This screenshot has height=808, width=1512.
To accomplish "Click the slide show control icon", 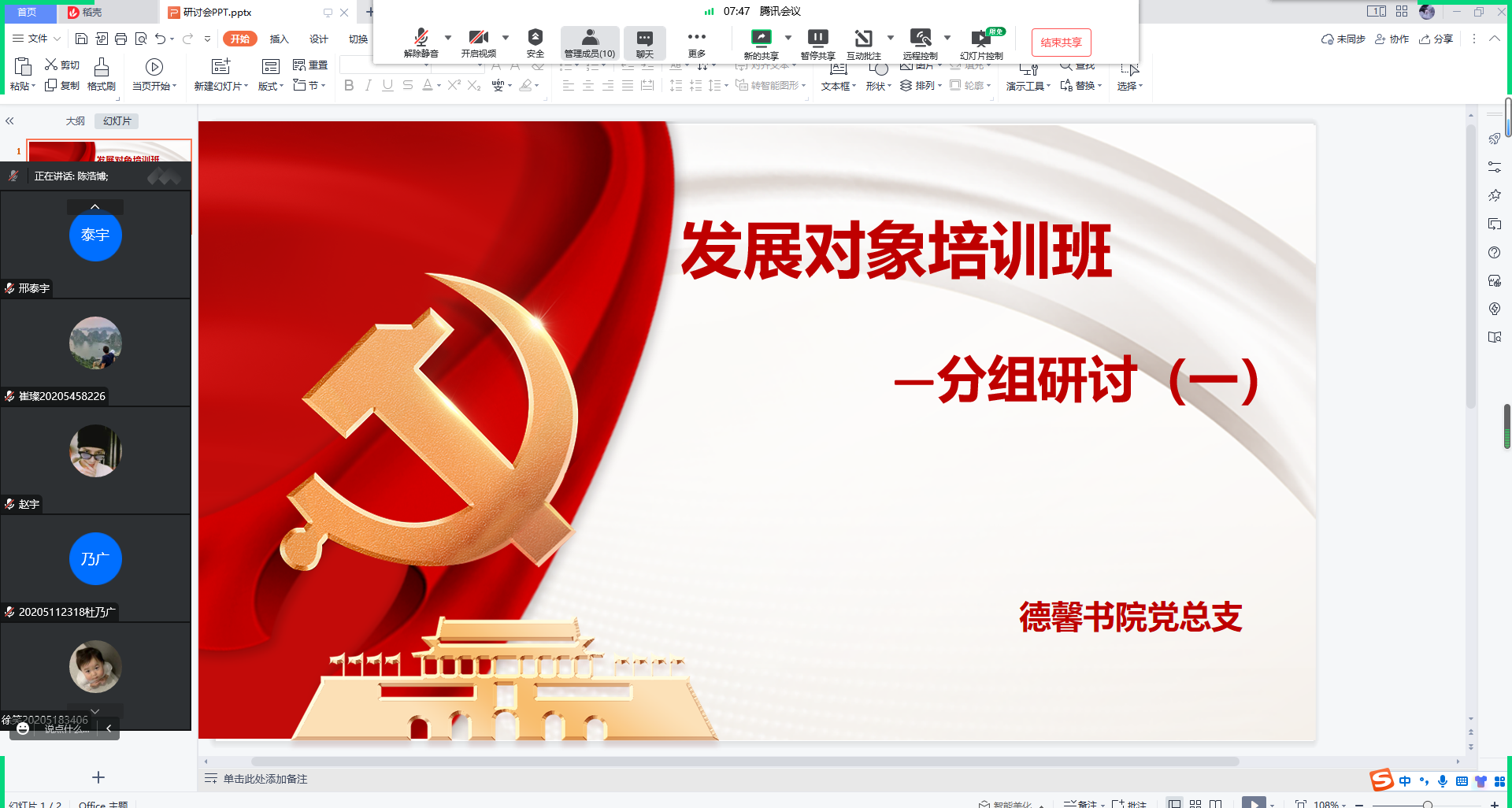I will click(980, 43).
